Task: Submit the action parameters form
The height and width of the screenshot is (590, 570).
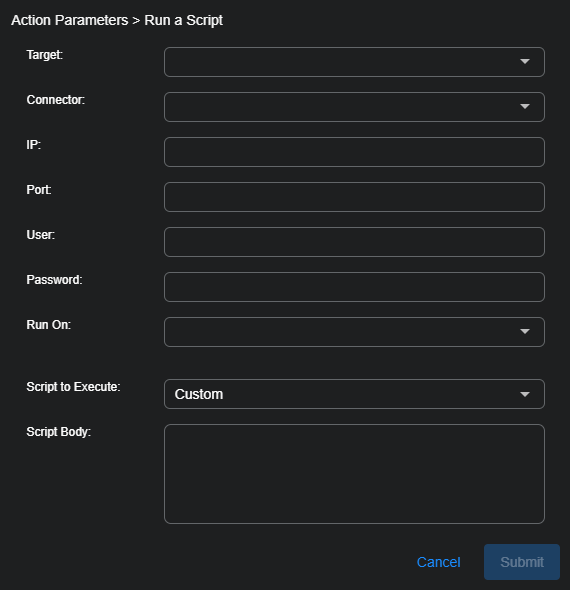Action: pyautogui.click(x=522, y=562)
